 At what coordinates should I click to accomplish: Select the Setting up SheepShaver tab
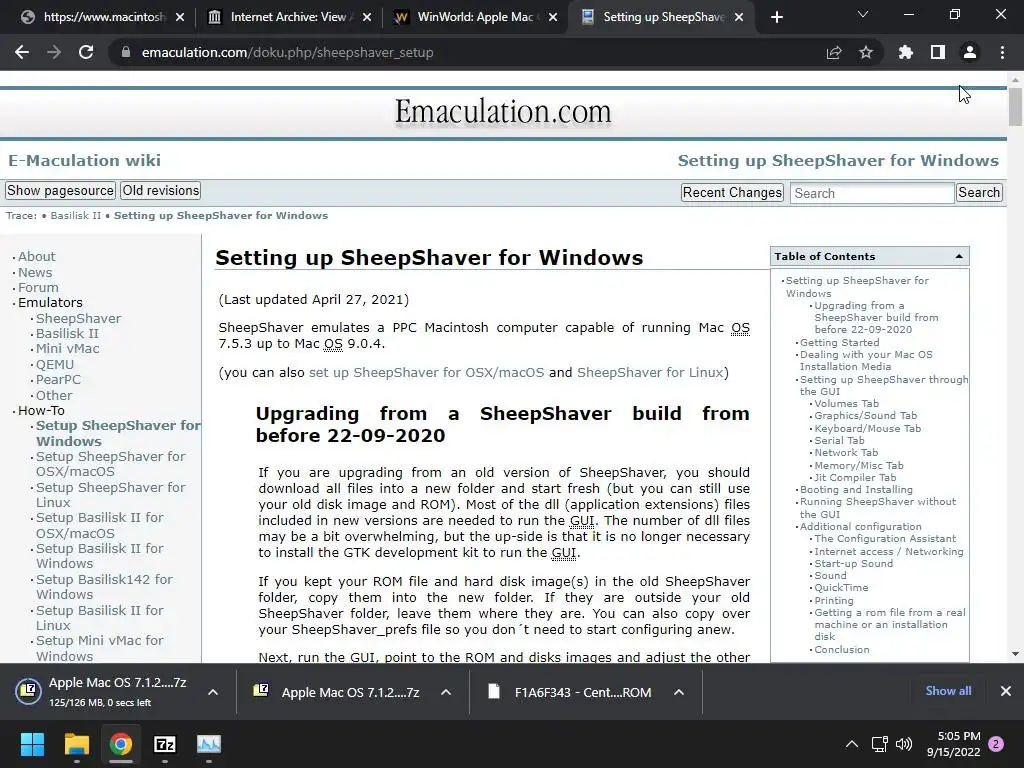tap(662, 17)
